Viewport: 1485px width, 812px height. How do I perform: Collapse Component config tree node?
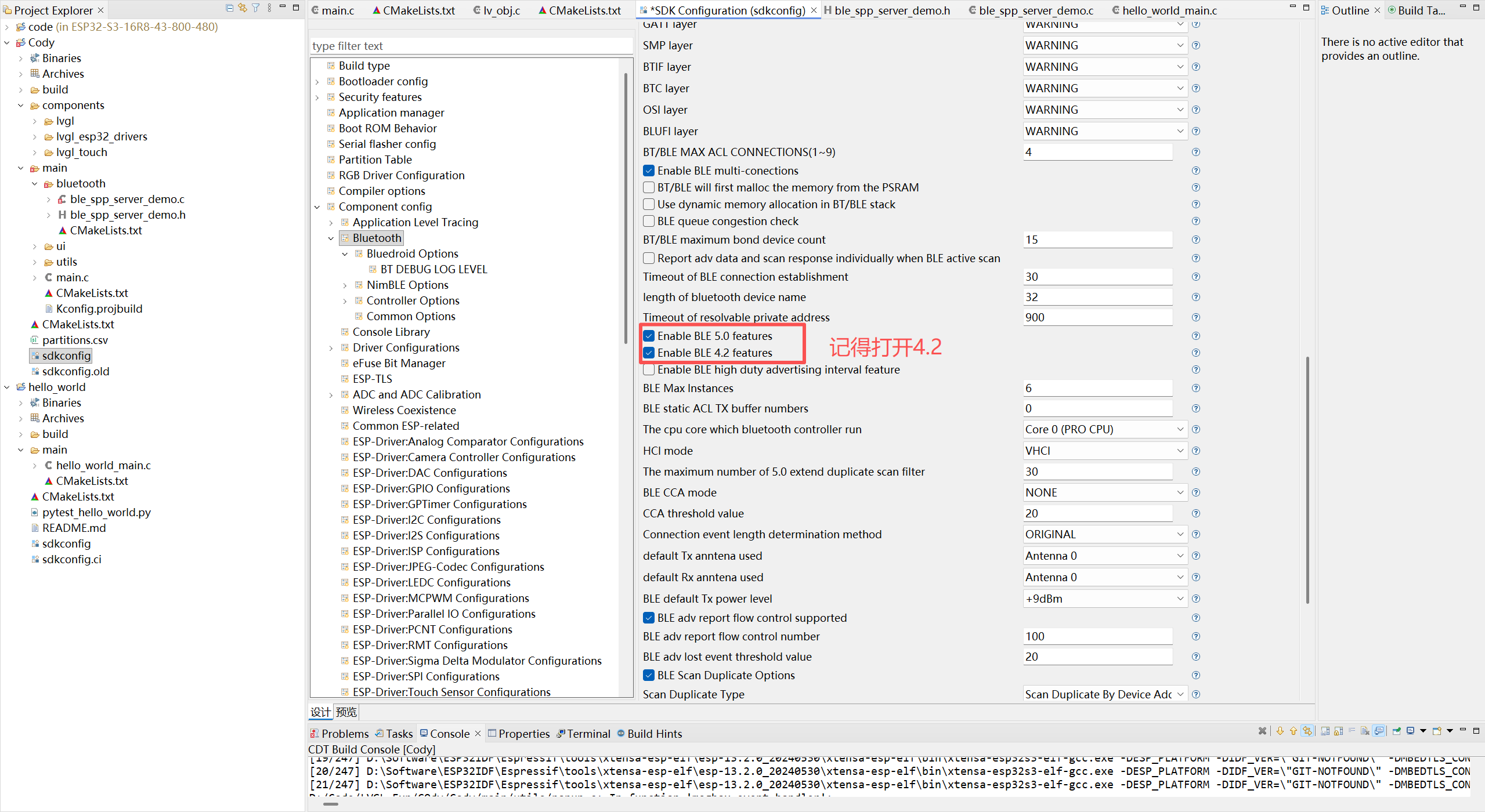click(x=317, y=207)
